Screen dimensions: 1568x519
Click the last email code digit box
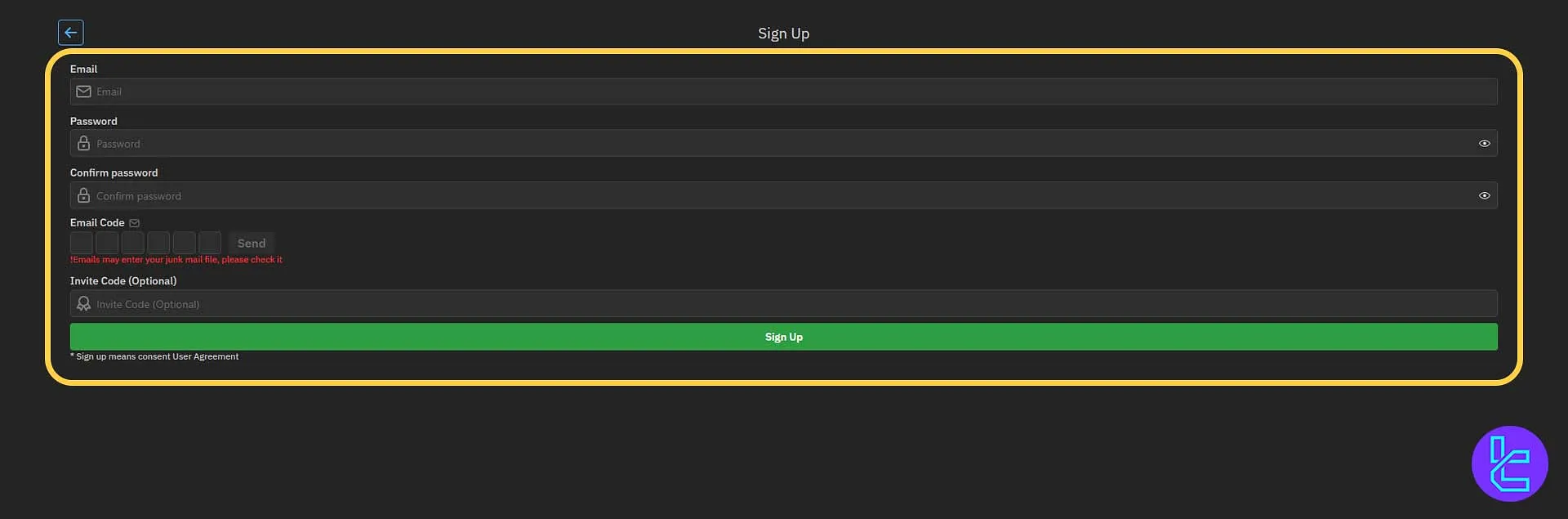click(x=210, y=242)
